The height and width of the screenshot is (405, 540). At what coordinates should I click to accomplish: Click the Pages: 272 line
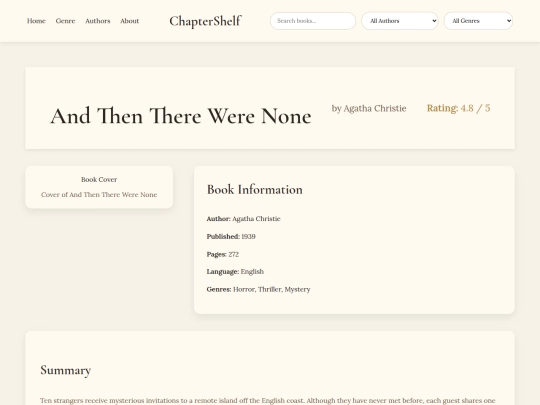[223, 254]
